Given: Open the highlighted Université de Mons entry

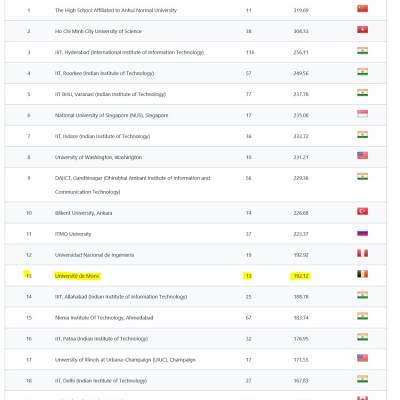Looking at the screenshot, I should [x=77, y=276].
